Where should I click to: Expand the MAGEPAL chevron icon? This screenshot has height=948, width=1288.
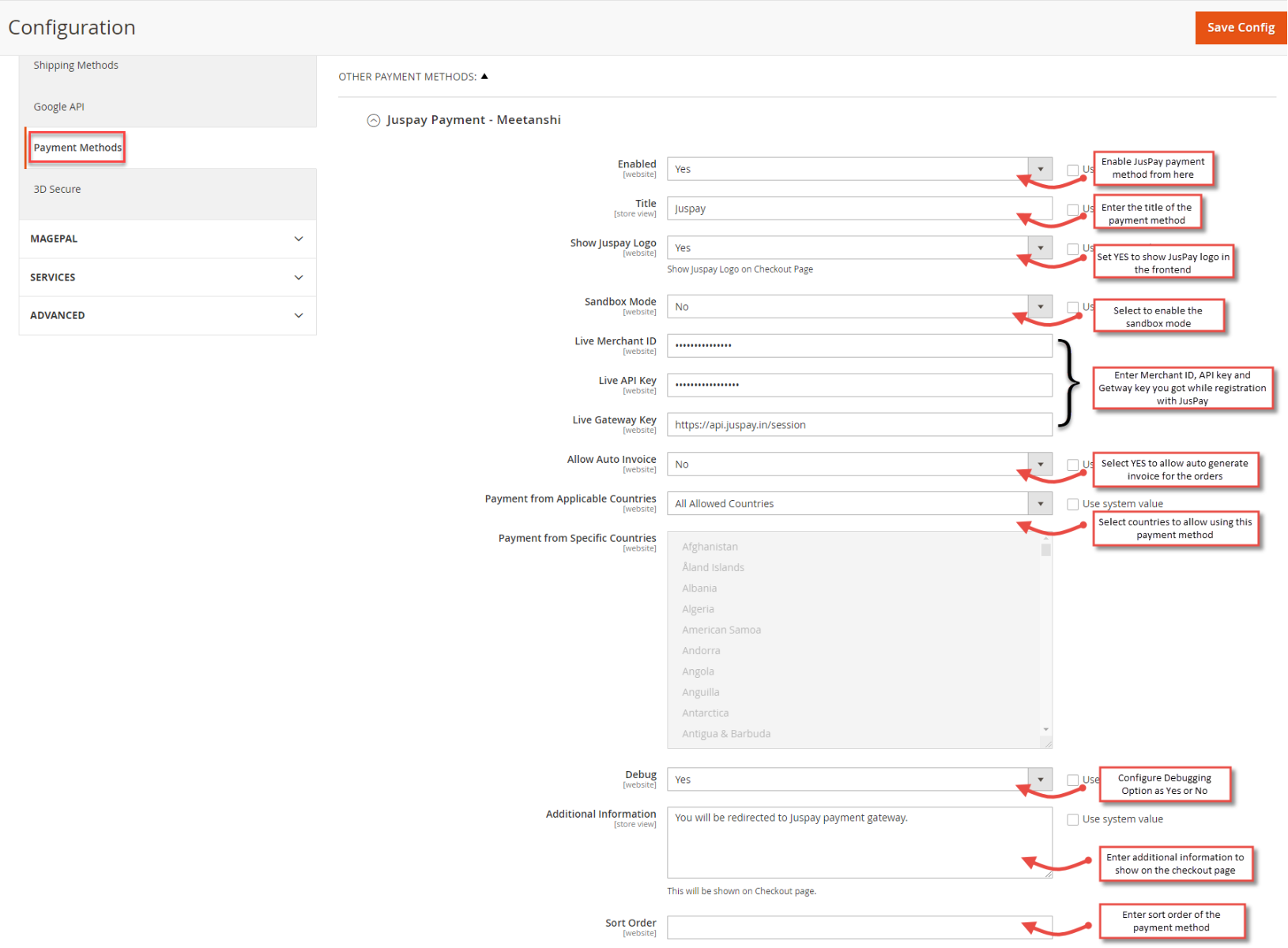point(298,239)
